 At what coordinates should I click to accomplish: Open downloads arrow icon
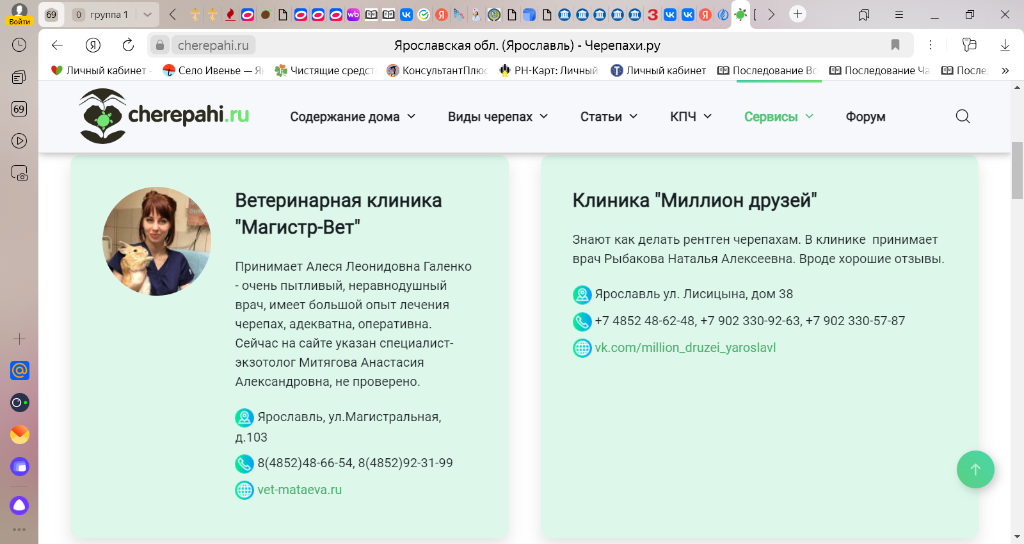tap(1005, 45)
